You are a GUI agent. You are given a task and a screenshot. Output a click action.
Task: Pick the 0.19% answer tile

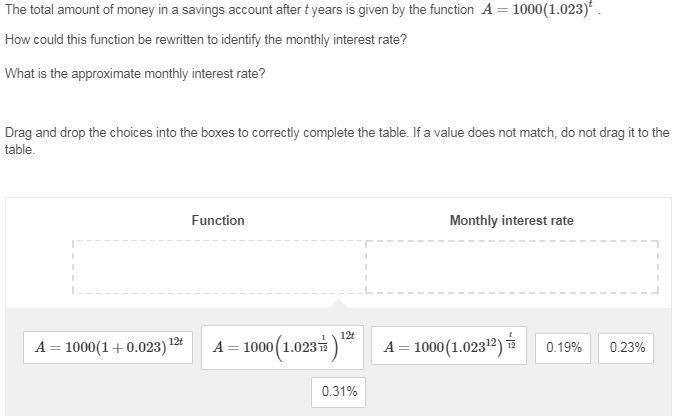(x=565, y=348)
